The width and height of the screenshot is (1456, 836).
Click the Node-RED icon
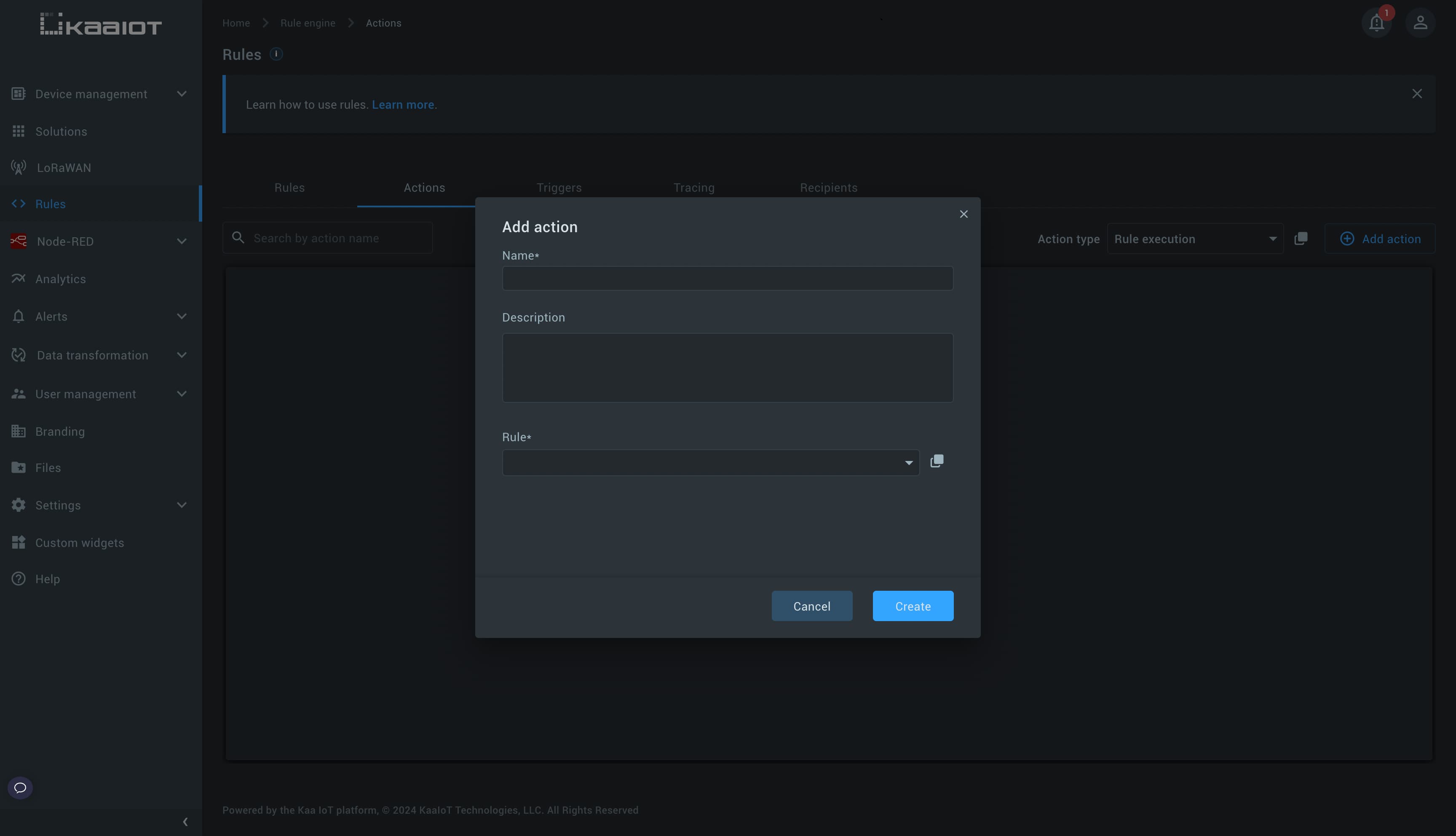click(19, 241)
